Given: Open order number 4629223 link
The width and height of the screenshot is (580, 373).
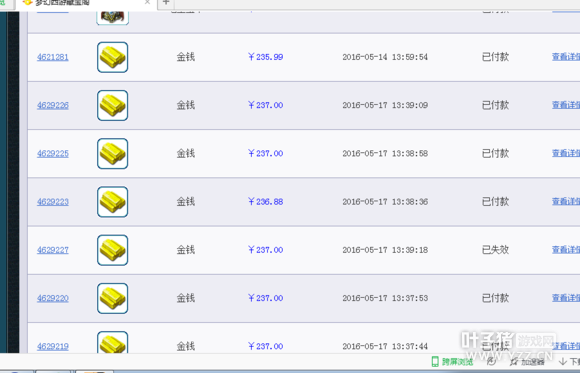Looking at the screenshot, I should coord(53,202).
